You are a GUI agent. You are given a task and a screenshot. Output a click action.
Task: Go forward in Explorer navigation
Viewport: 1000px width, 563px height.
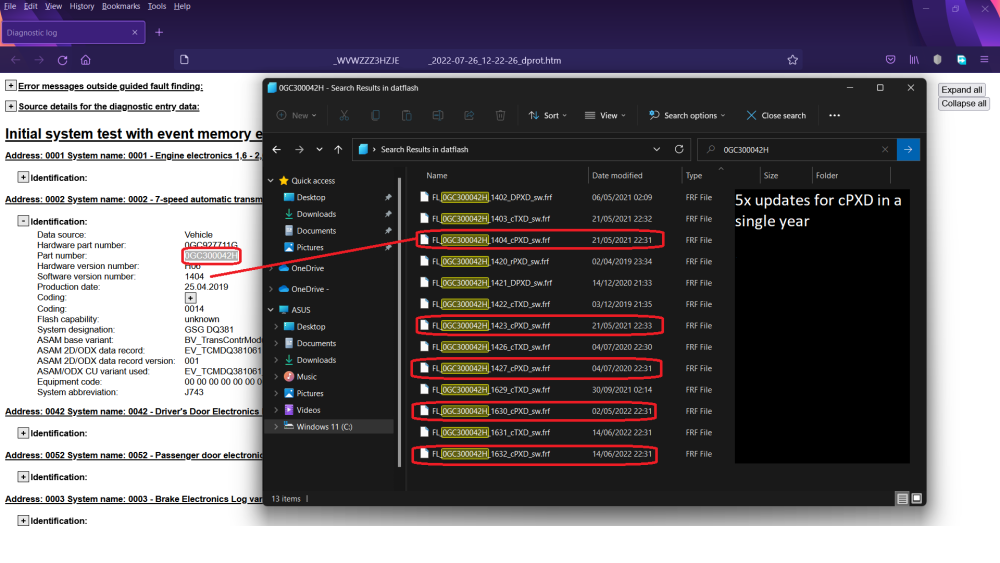click(x=299, y=150)
